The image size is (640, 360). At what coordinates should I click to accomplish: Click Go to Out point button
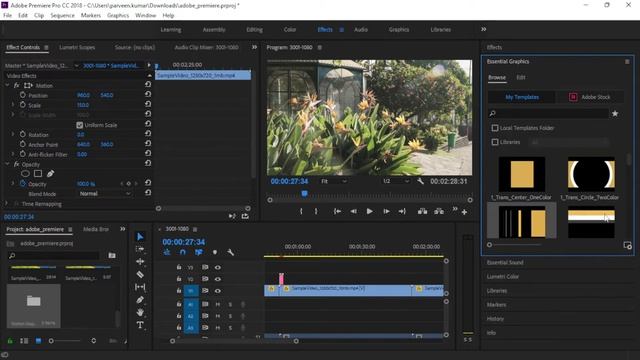coord(402,211)
